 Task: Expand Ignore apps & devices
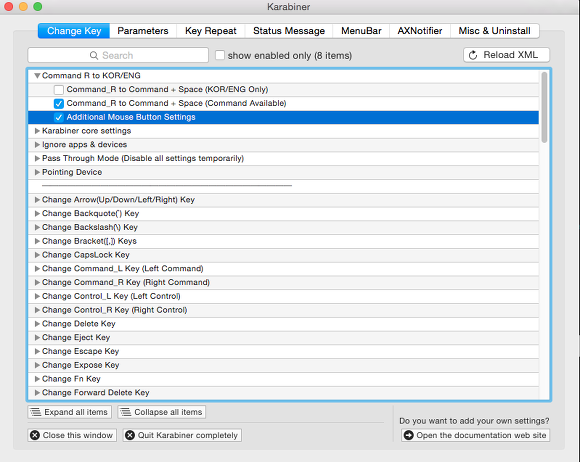point(37,145)
